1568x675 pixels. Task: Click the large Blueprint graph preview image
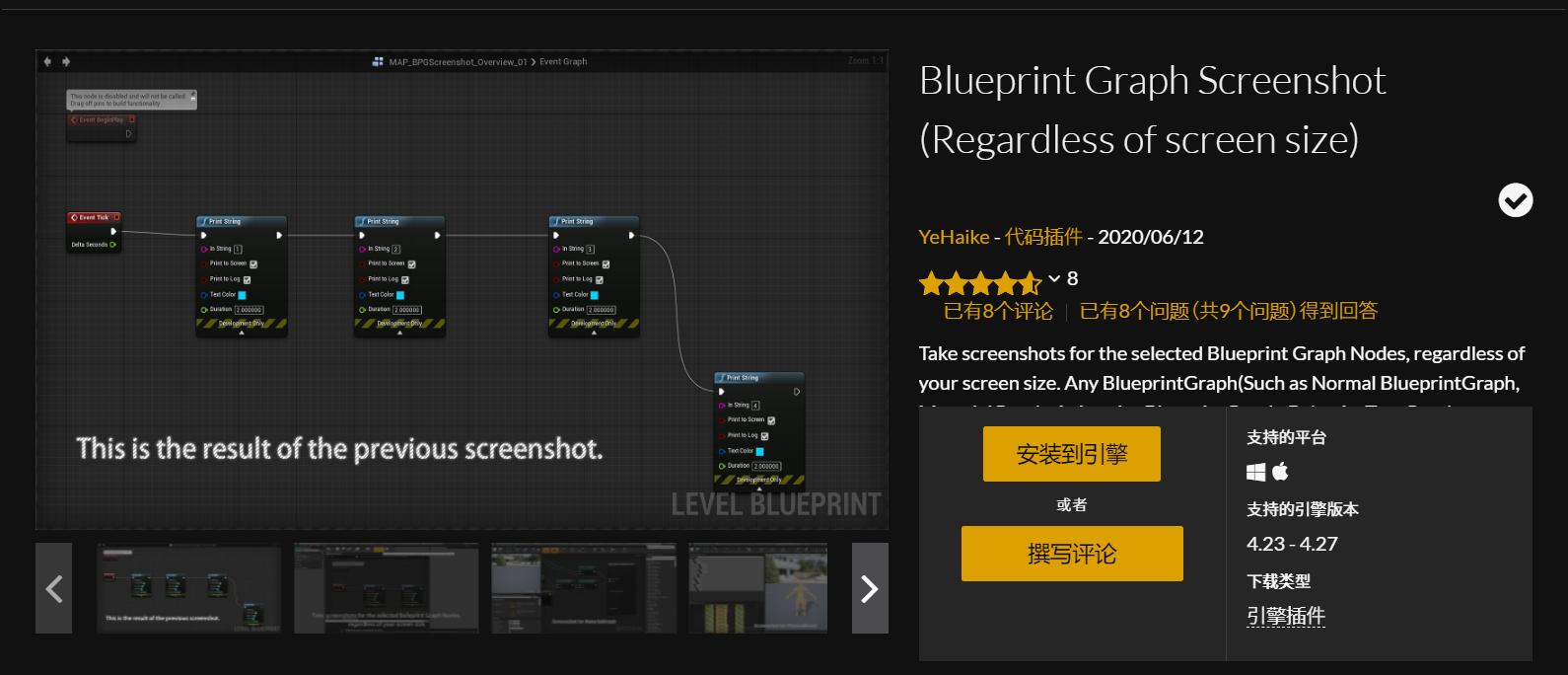[463, 290]
